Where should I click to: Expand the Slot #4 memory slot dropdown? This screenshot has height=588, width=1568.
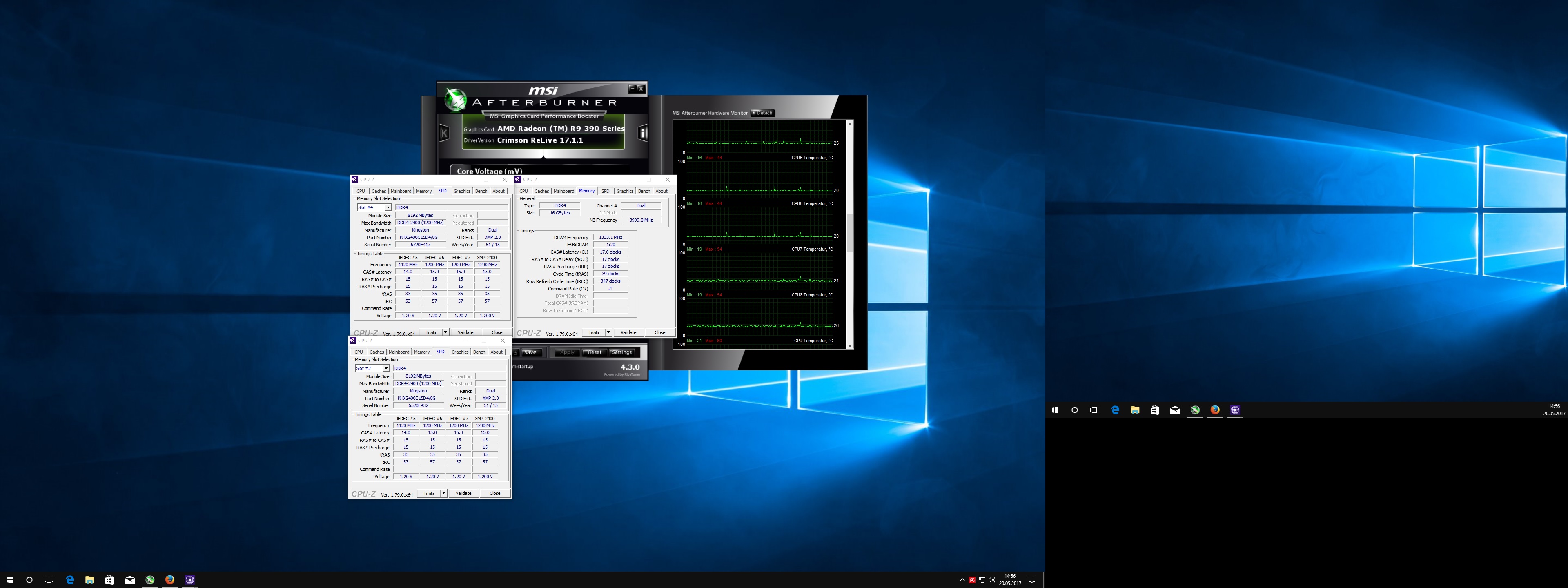pyautogui.click(x=388, y=207)
